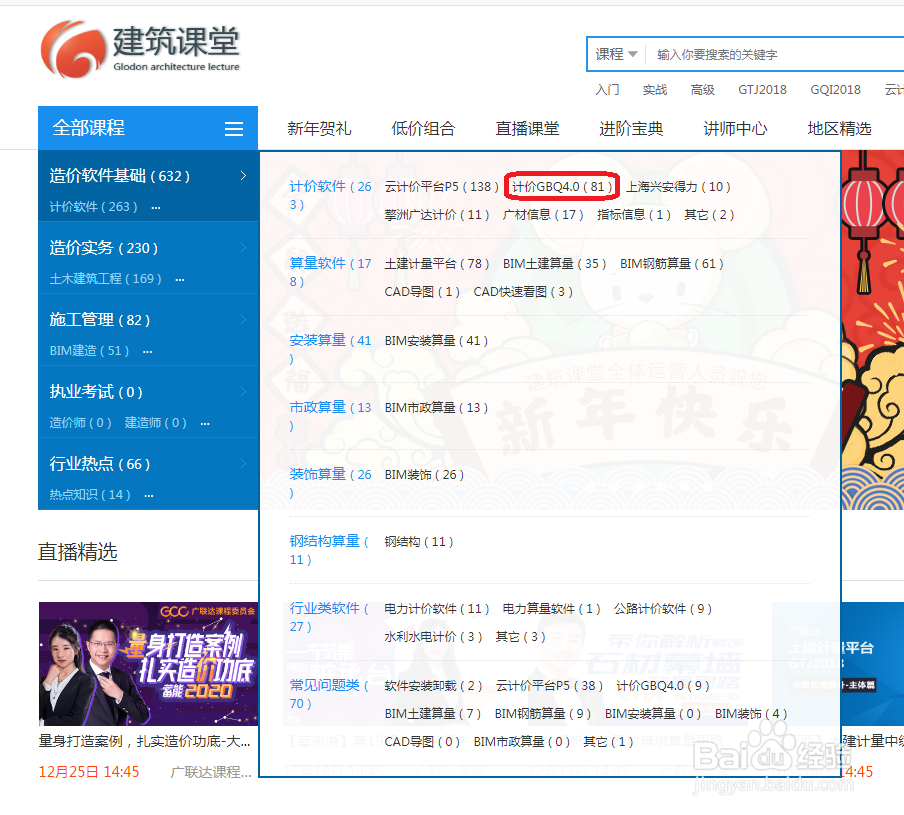Click the 实战 quick search link
The height and width of the screenshot is (815, 904).
click(655, 90)
